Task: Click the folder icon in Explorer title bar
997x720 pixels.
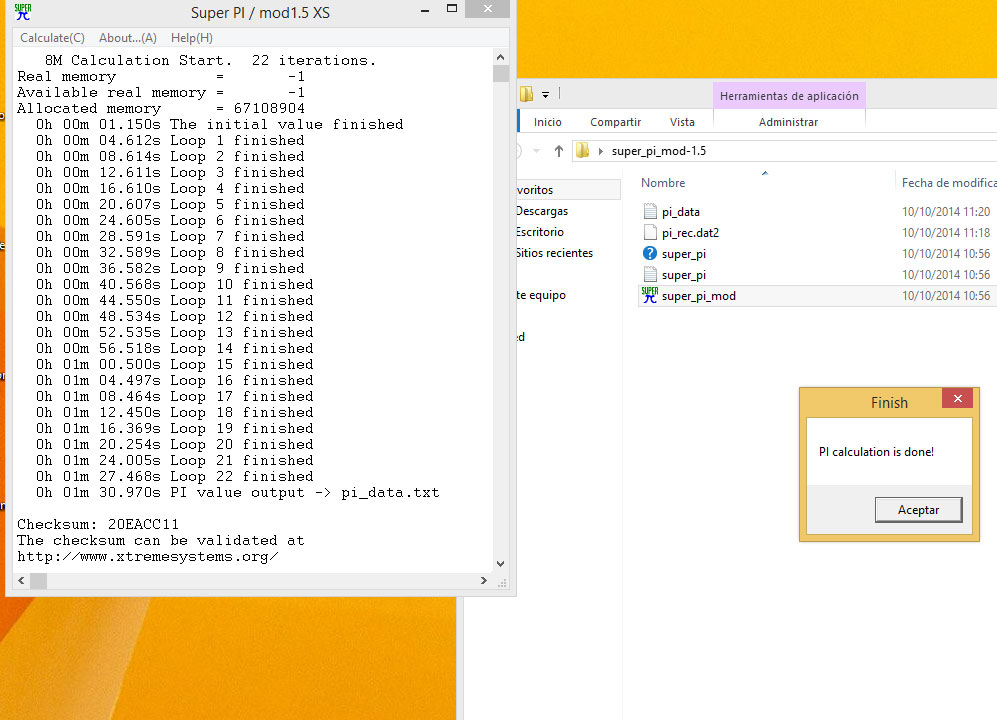Action: [527, 94]
